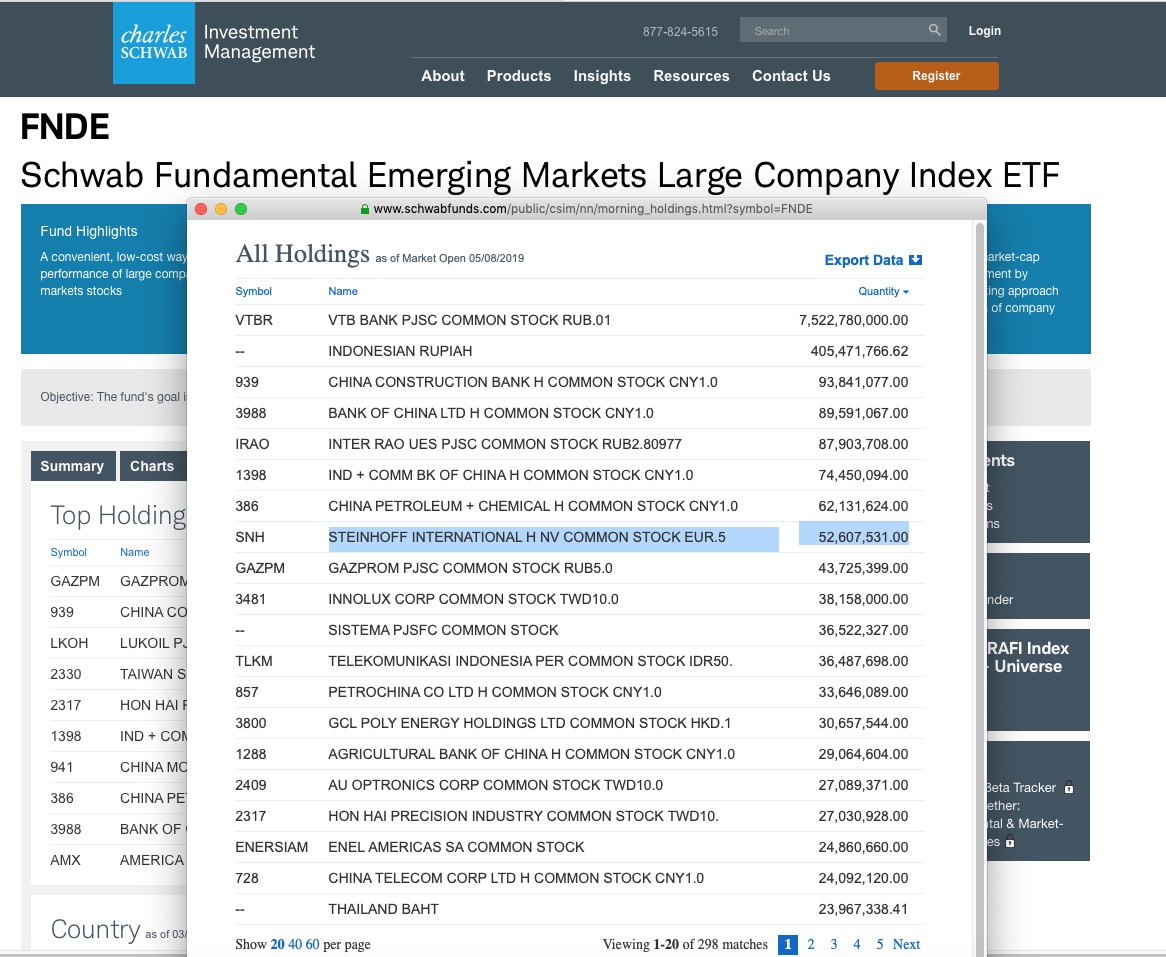
Task: Show 40 holdings per page
Action: [x=295, y=944]
